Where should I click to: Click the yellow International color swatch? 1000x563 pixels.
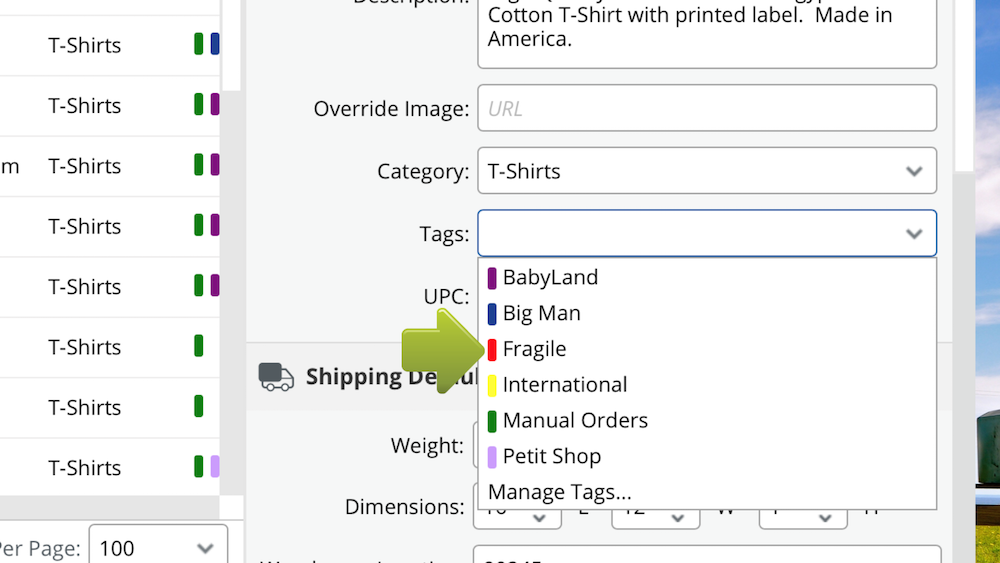pos(492,385)
